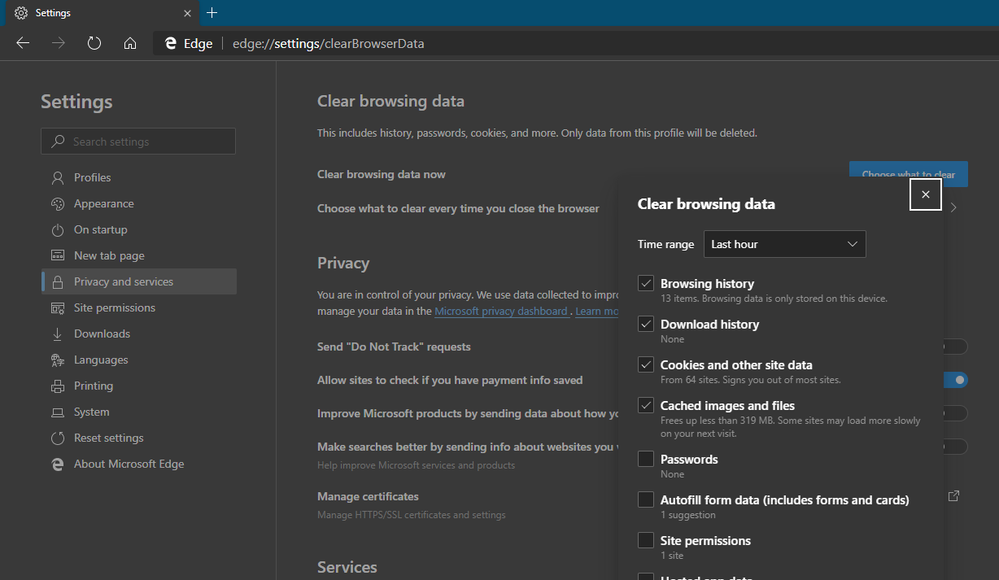999x580 pixels.
Task: Click the forward navigation arrow
Action: (x=59, y=43)
